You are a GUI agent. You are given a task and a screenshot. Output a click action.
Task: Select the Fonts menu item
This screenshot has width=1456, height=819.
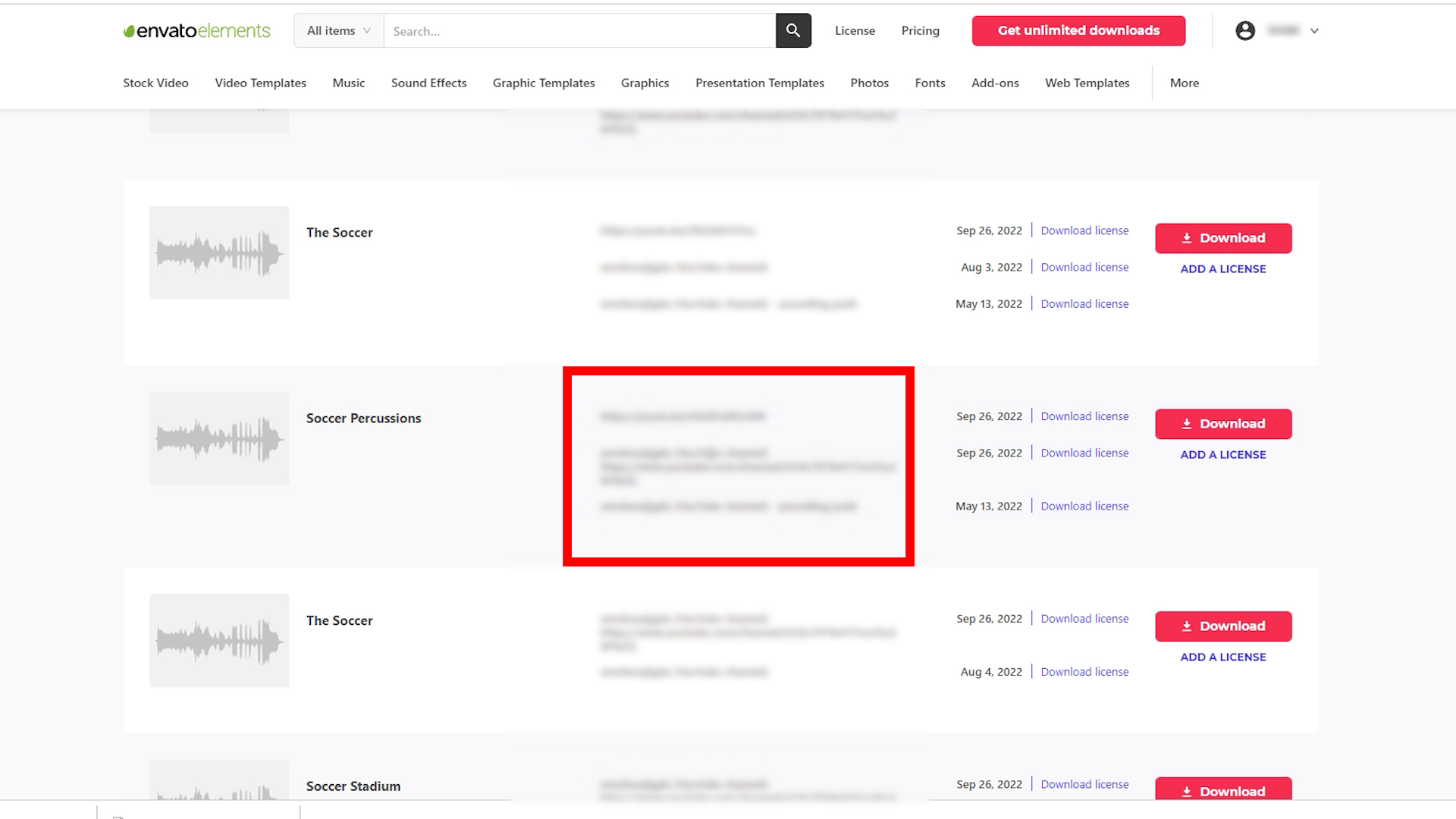point(930,83)
